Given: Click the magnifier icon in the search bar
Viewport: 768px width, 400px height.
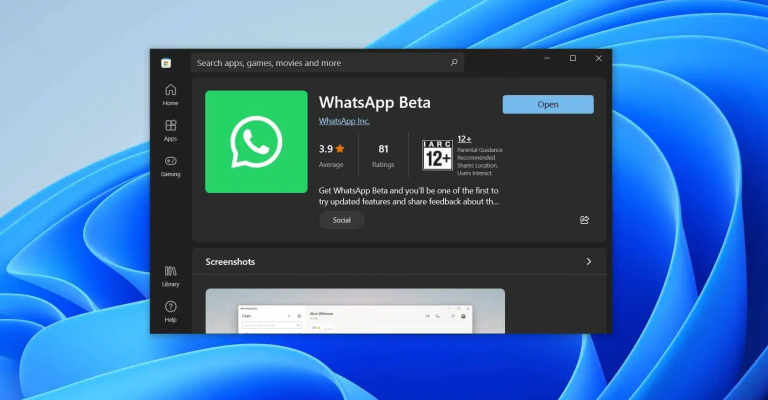Looking at the screenshot, I should point(454,63).
